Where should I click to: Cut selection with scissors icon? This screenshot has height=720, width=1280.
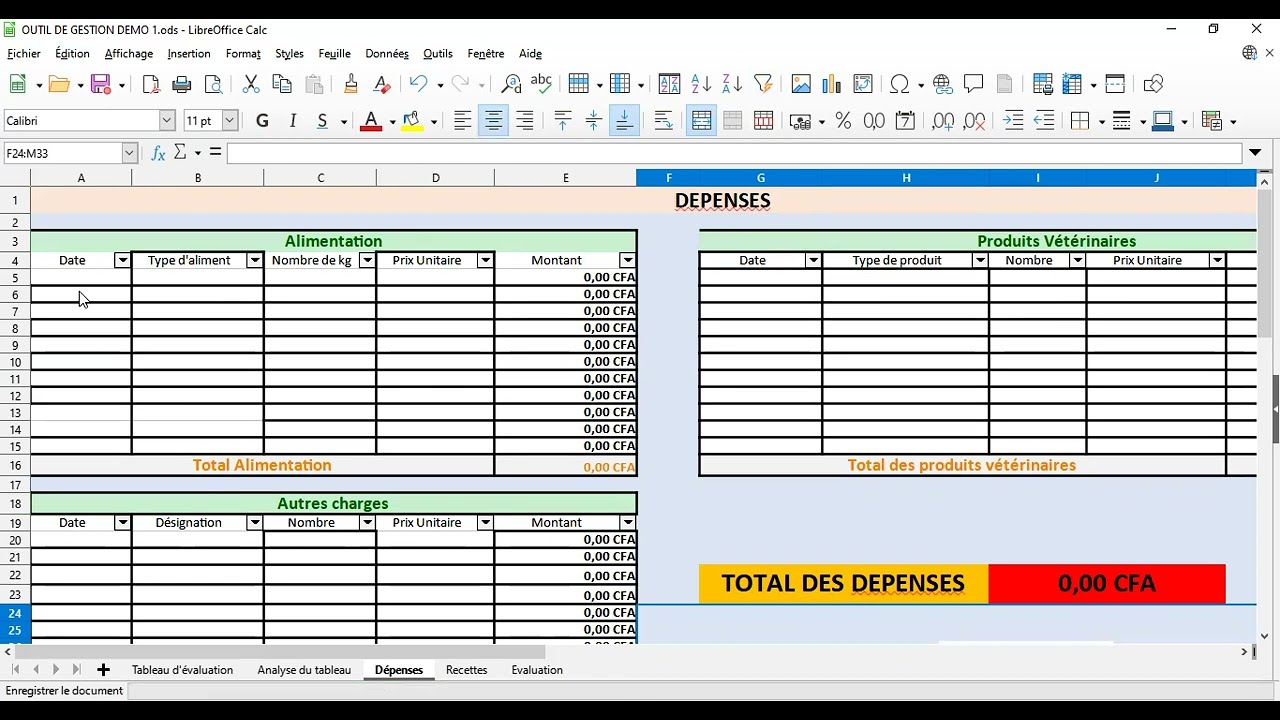(251, 84)
